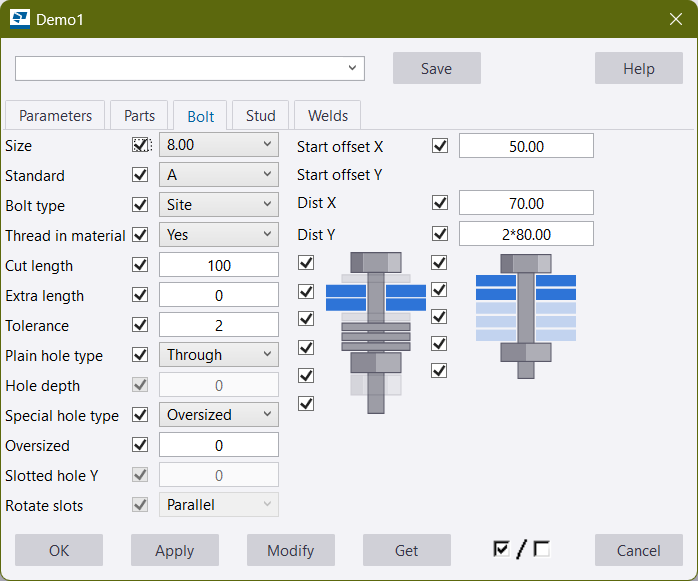Click the Cut length field showing 100
The height and width of the screenshot is (581, 698).
point(219,265)
